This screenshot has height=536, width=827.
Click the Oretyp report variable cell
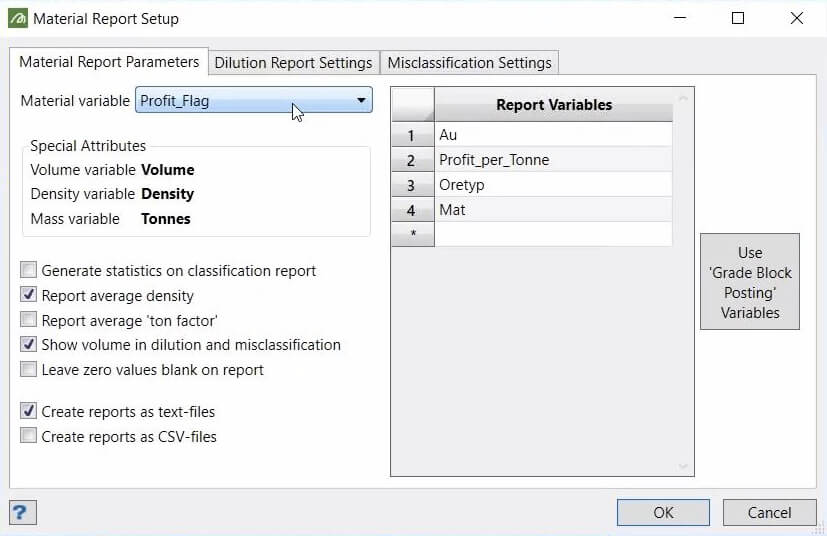point(553,185)
